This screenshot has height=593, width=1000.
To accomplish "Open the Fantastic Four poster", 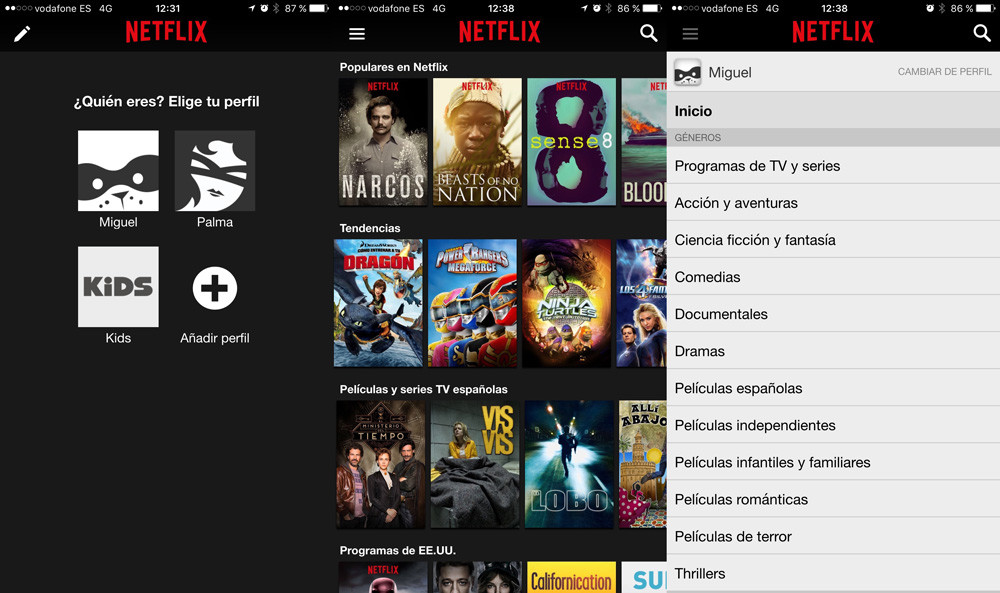I will (x=642, y=304).
